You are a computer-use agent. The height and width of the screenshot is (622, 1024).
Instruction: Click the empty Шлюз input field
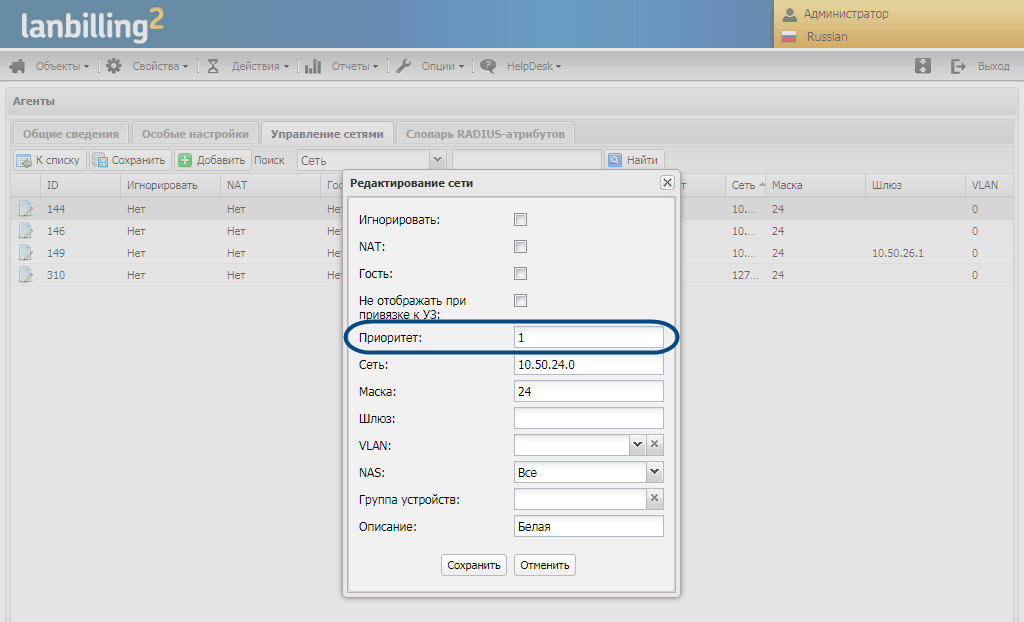[x=588, y=418]
